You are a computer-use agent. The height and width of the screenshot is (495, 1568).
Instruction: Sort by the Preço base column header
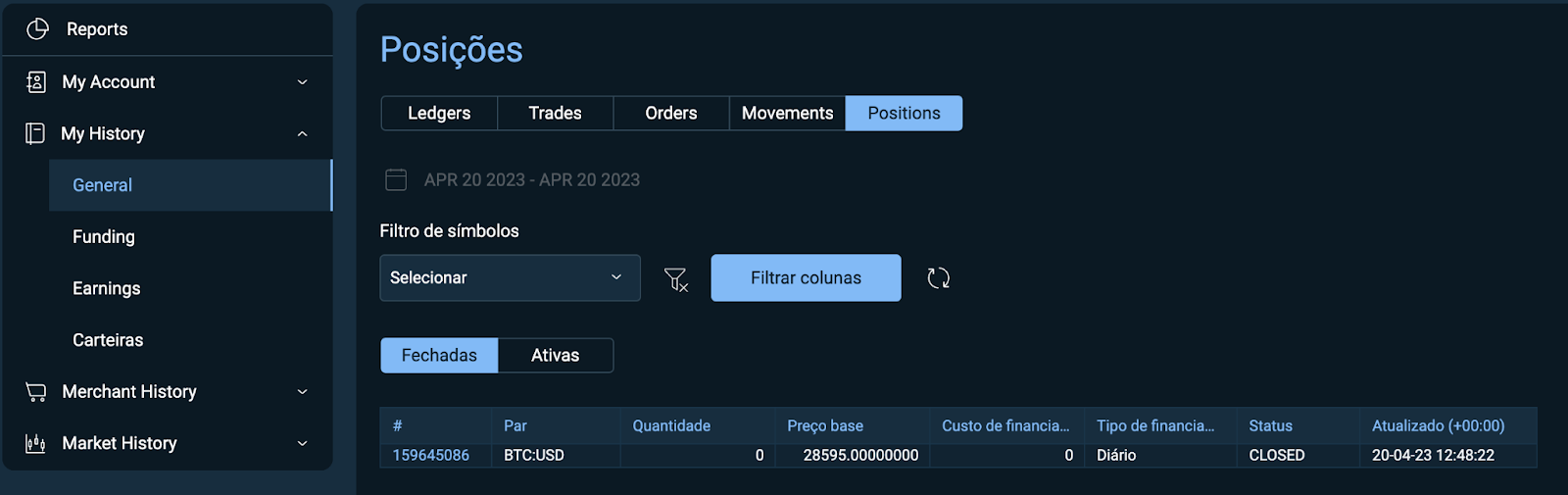click(x=825, y=426)
